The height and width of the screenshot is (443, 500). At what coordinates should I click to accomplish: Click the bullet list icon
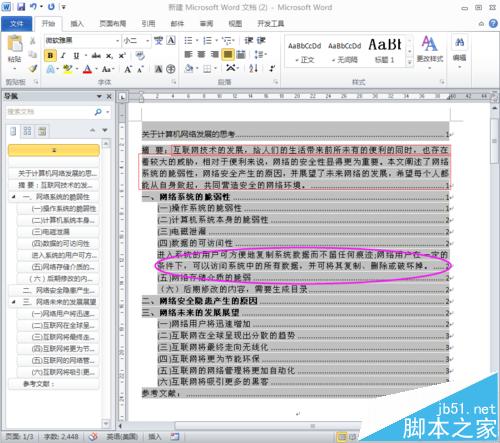188,41
